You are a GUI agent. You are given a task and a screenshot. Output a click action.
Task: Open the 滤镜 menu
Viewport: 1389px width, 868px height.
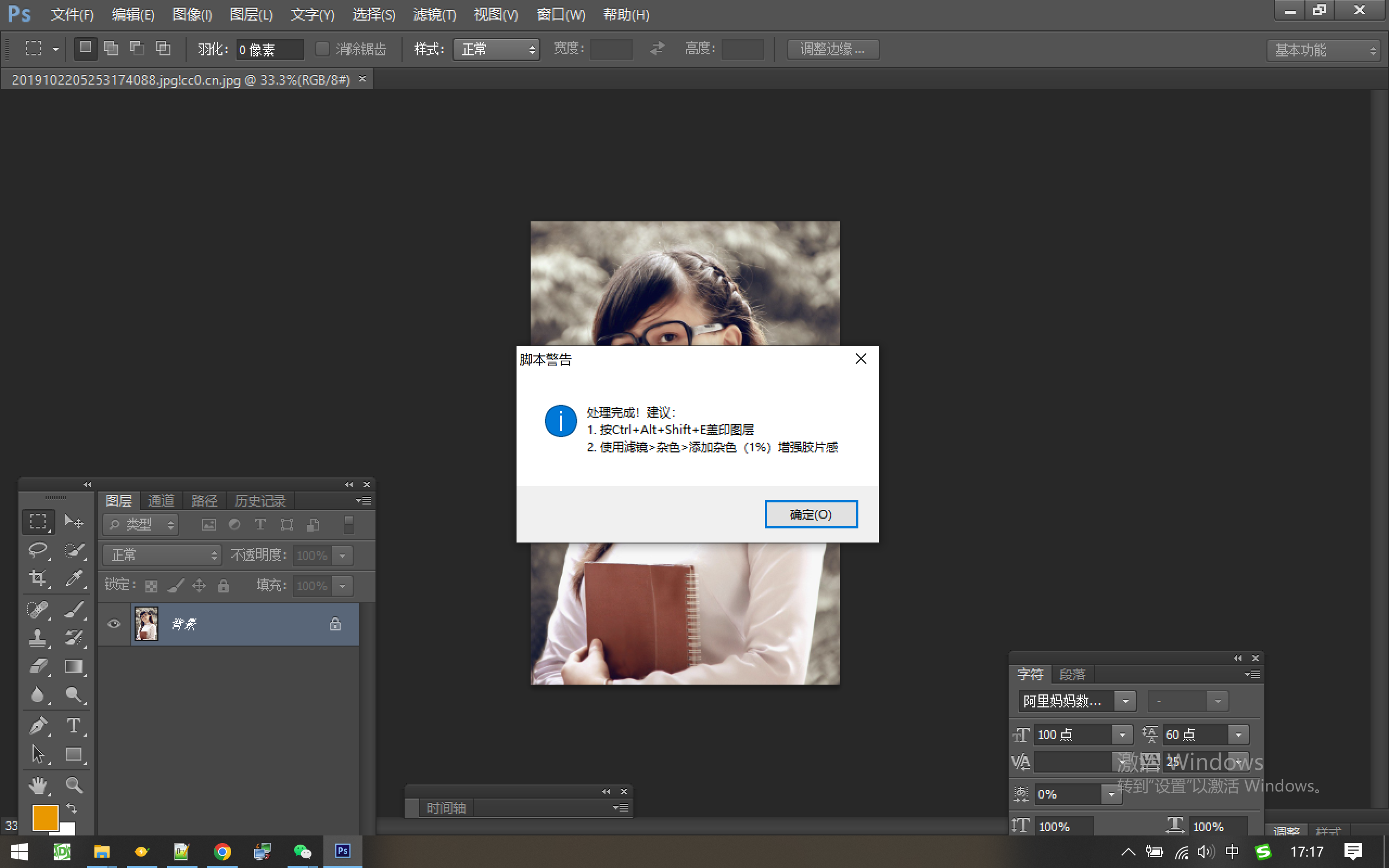click(434, 14)
